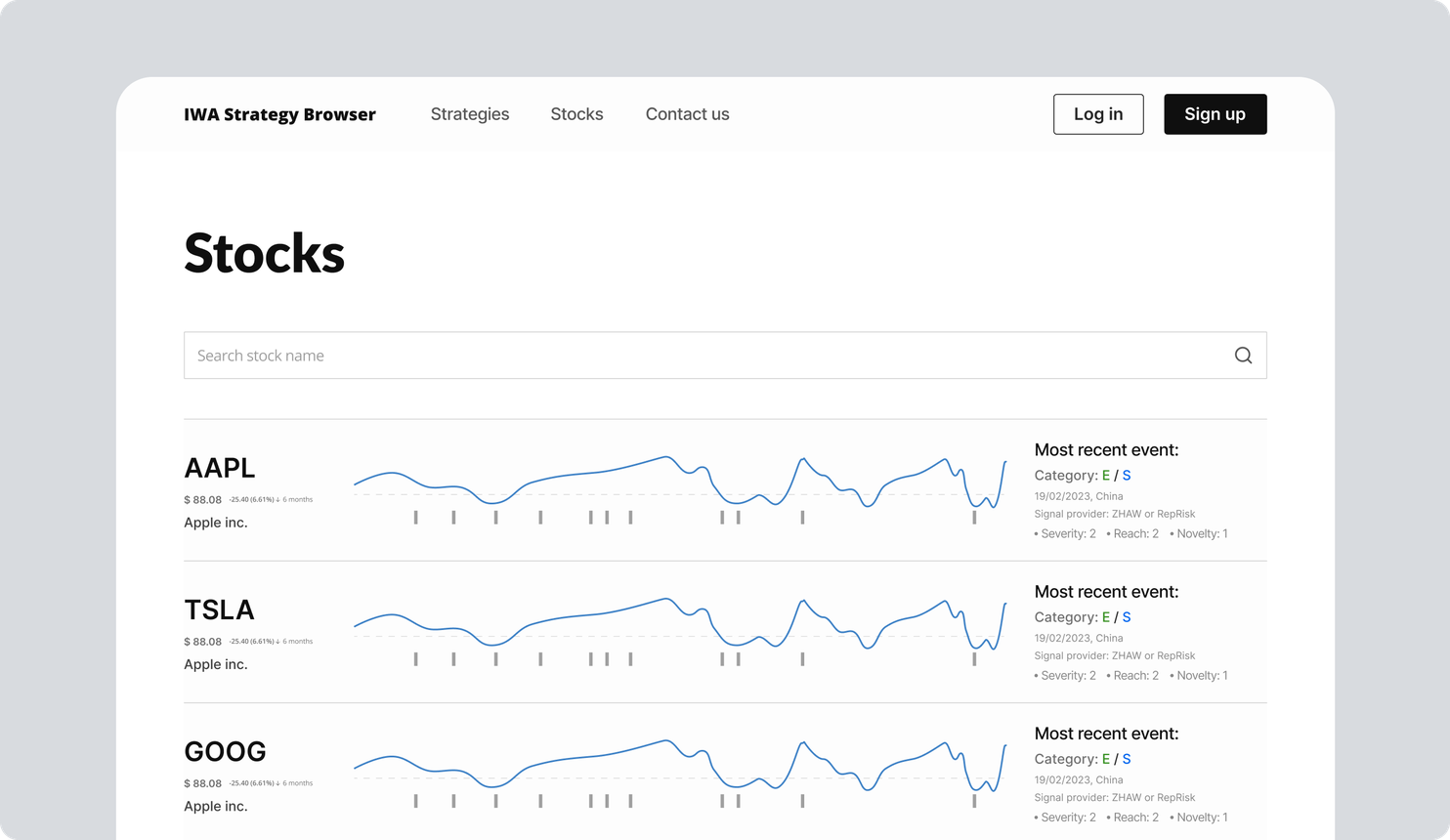The width and height of the screenshot is (1450, 840).
Task: Open the TSLA stock ticker
Action: (x=219, y=609)
